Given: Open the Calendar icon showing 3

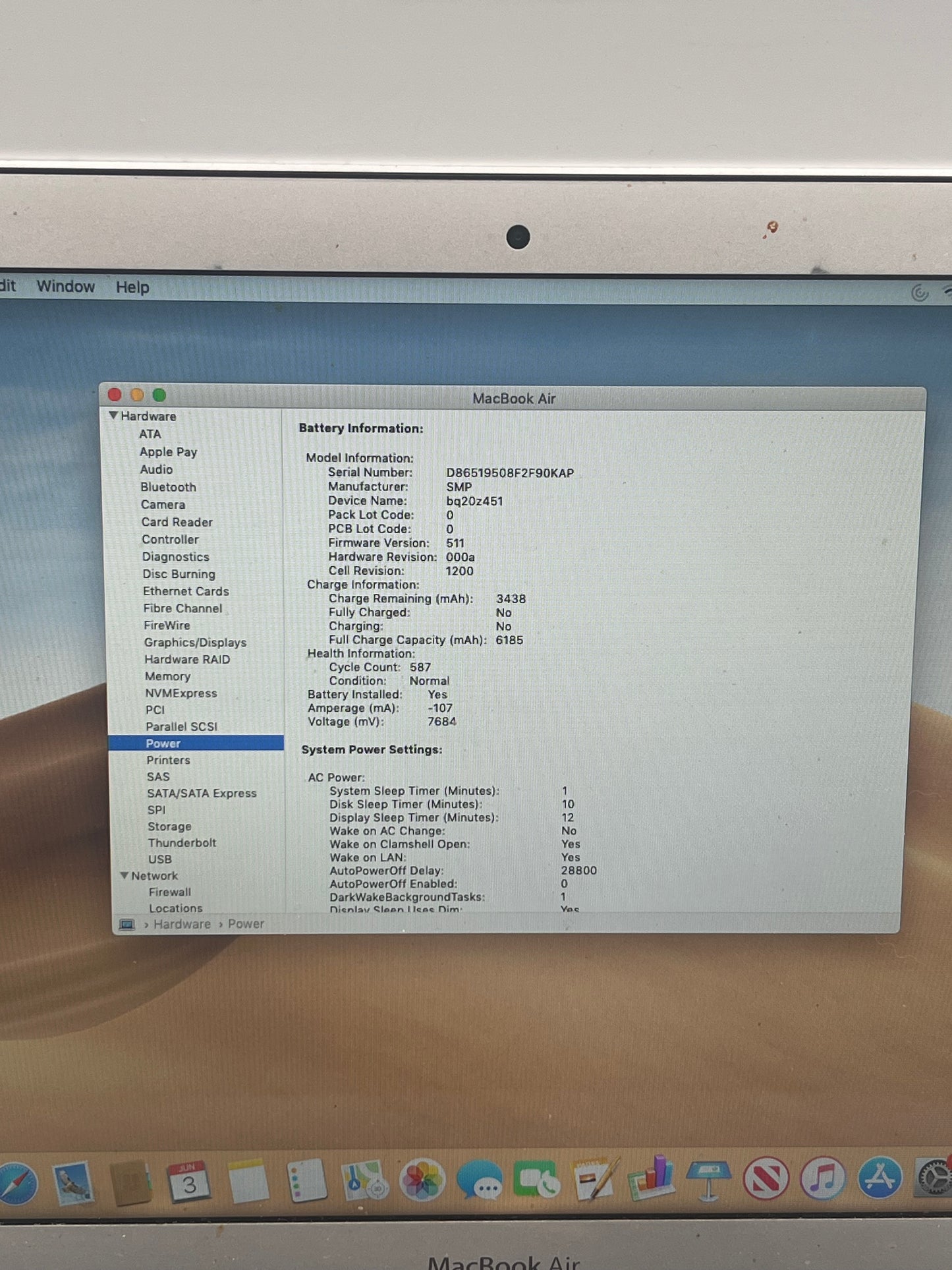Looking at the screenshot, I should pos(188,1182).
